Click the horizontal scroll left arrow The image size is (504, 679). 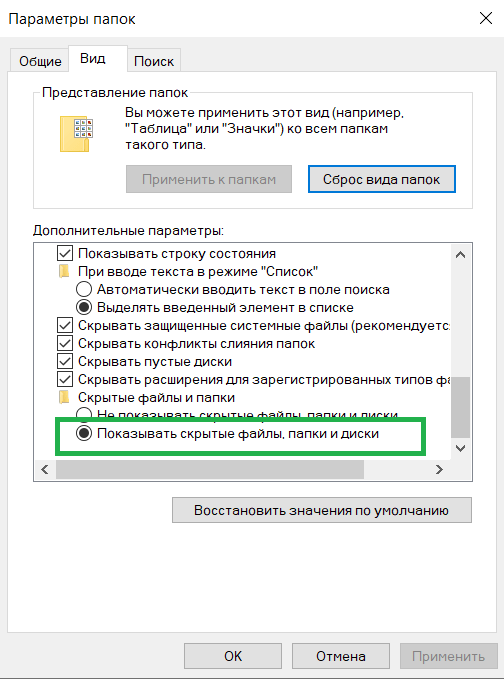(45, 469)
